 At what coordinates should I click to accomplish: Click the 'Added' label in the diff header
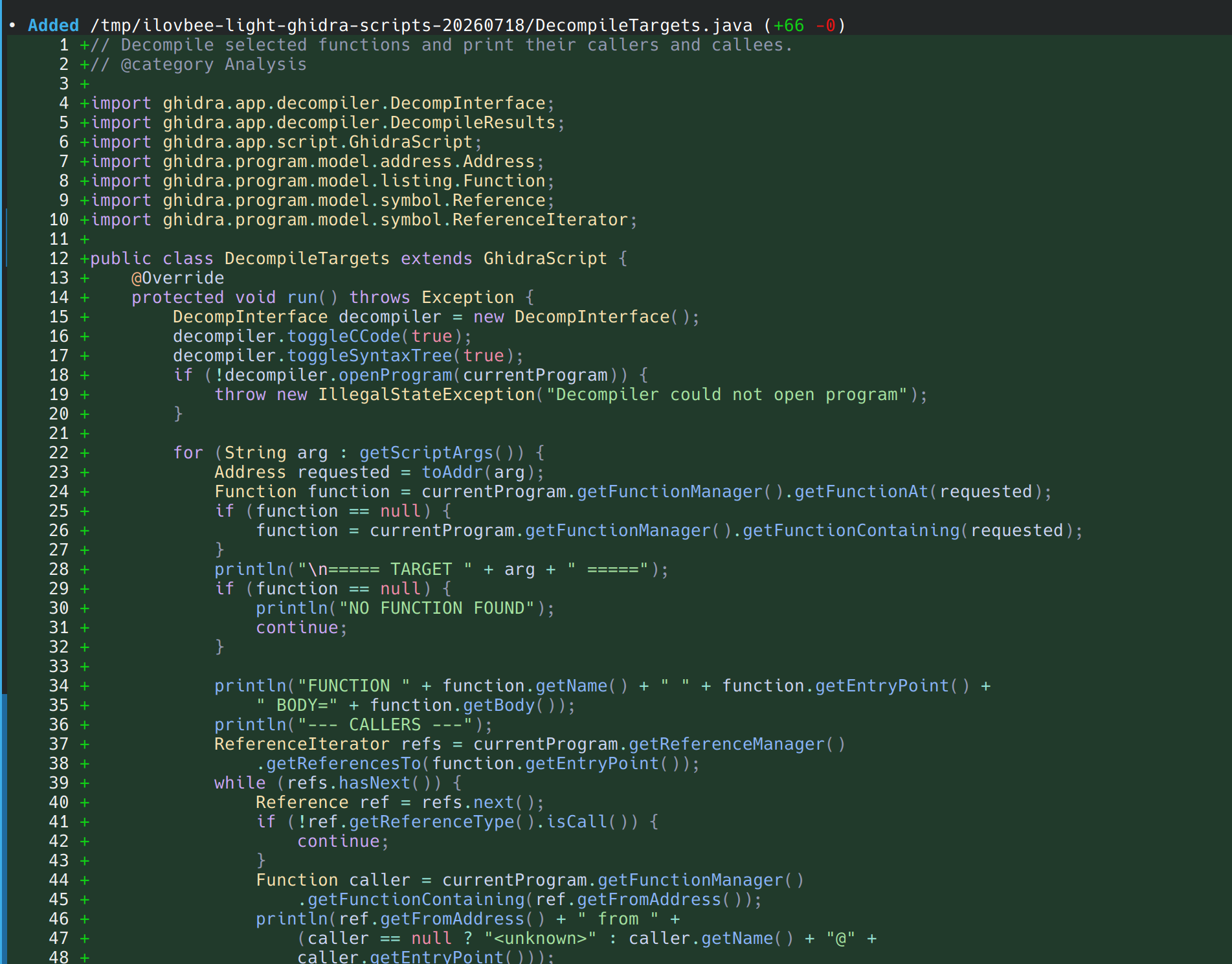coord(53,25)
